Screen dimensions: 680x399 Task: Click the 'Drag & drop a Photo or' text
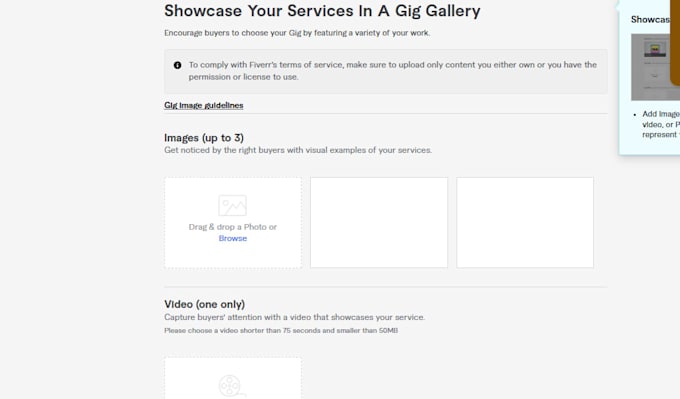[232, 227]
